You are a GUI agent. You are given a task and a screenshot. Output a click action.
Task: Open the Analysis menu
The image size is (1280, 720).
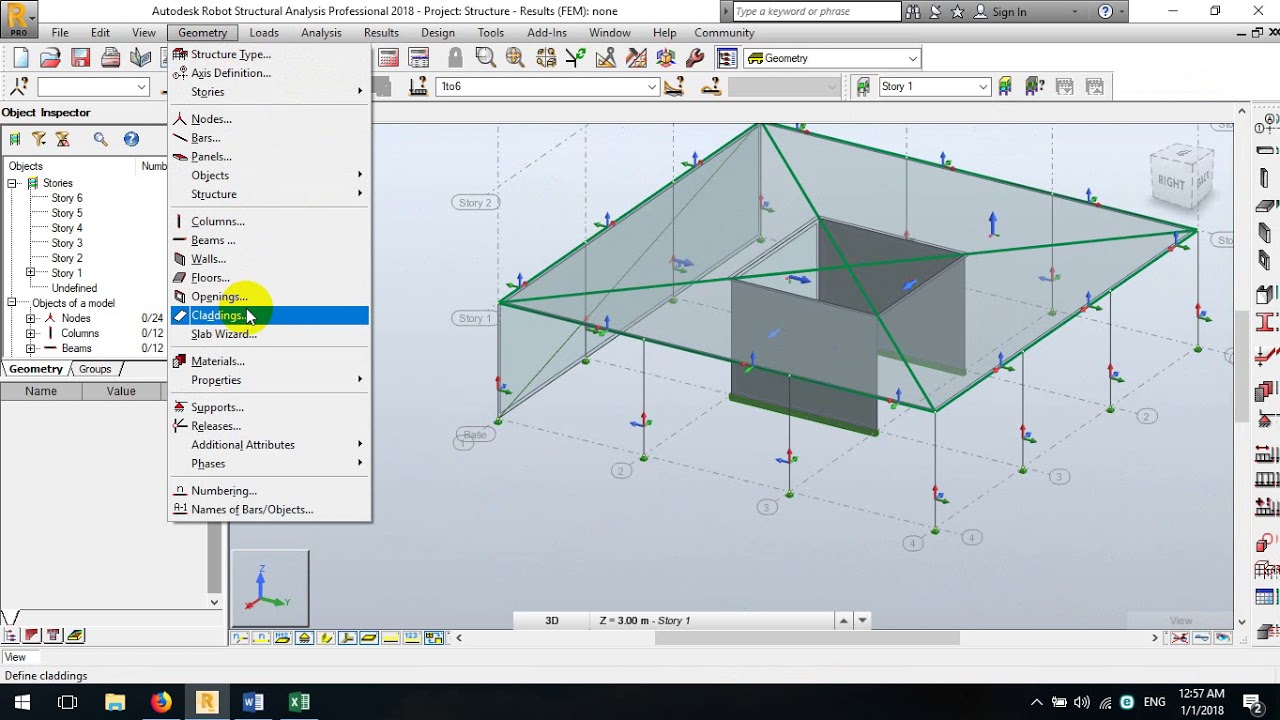click(x=321, y=33)
